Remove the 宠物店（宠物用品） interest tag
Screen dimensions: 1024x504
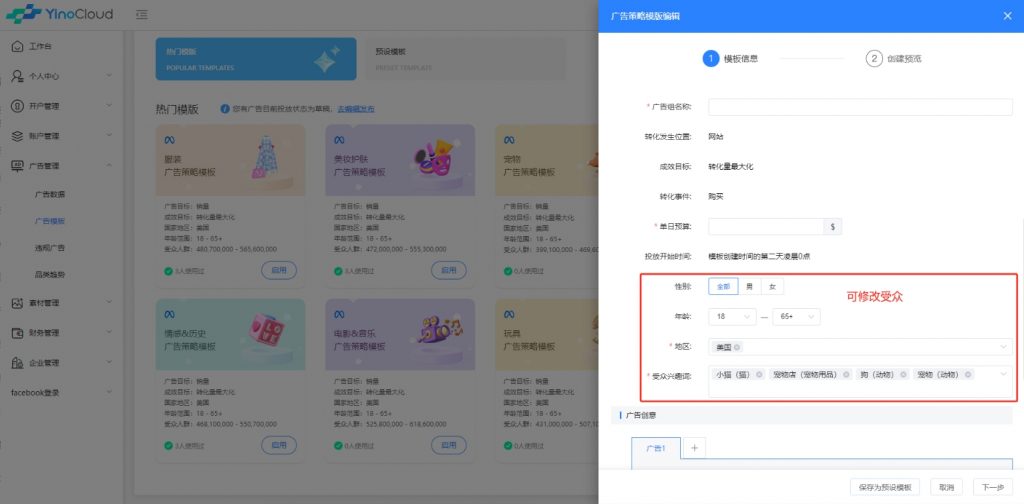(x=846, y=375)
